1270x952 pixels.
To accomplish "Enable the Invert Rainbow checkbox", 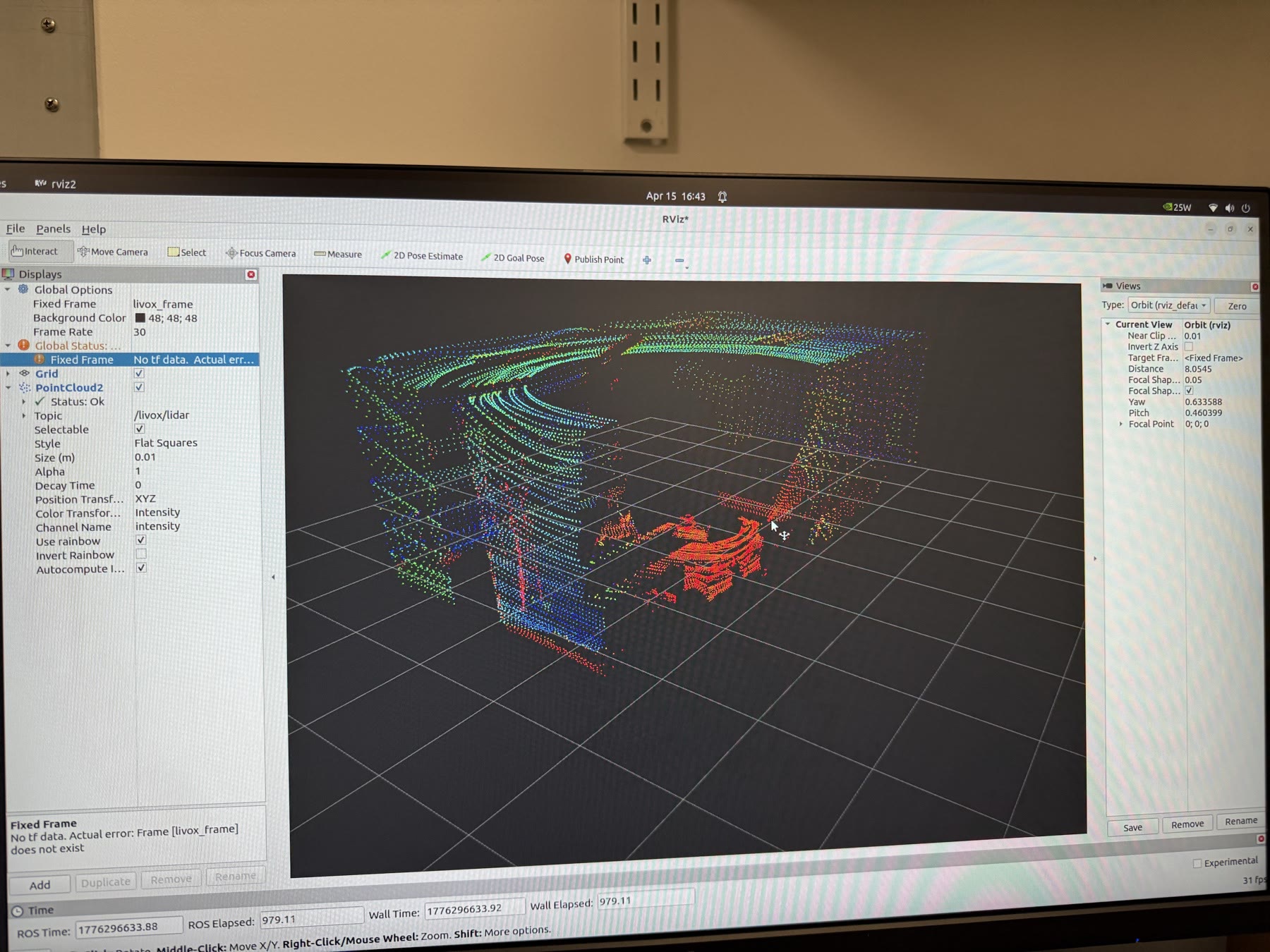I will click(x=141, y=554).
